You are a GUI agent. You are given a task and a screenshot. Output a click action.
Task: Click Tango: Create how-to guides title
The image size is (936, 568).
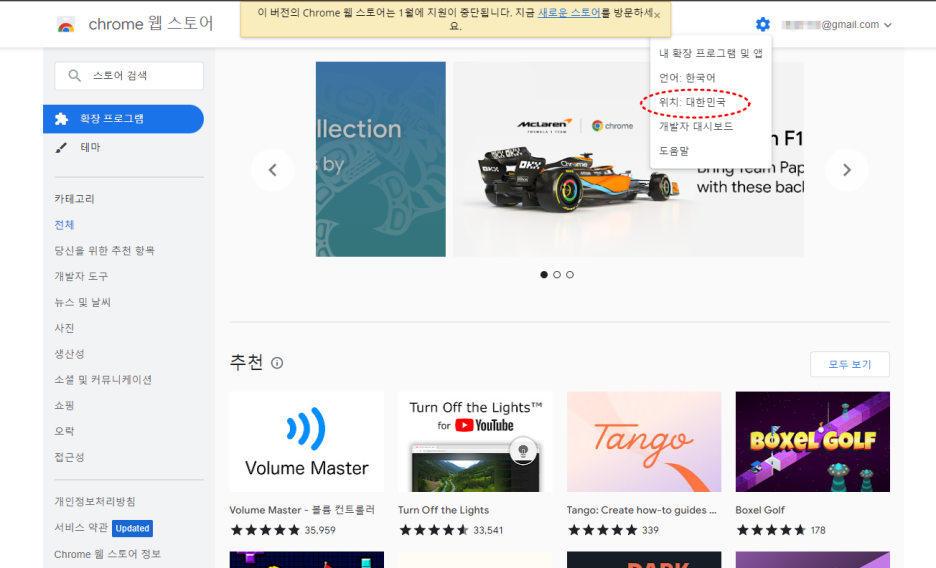(642, 510)
